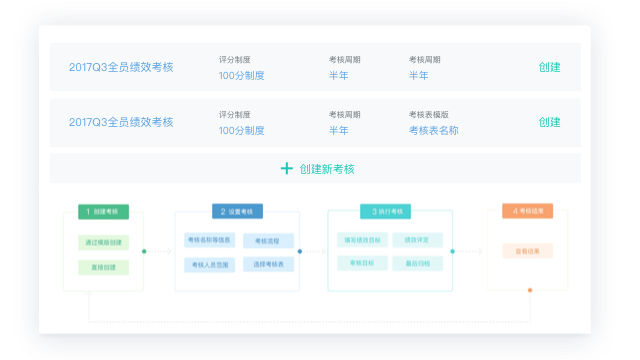Open 2017Q3全员绩效考核 in the row with two 考核周期
Screen dimensions: 640x360
tap(121, 67)
